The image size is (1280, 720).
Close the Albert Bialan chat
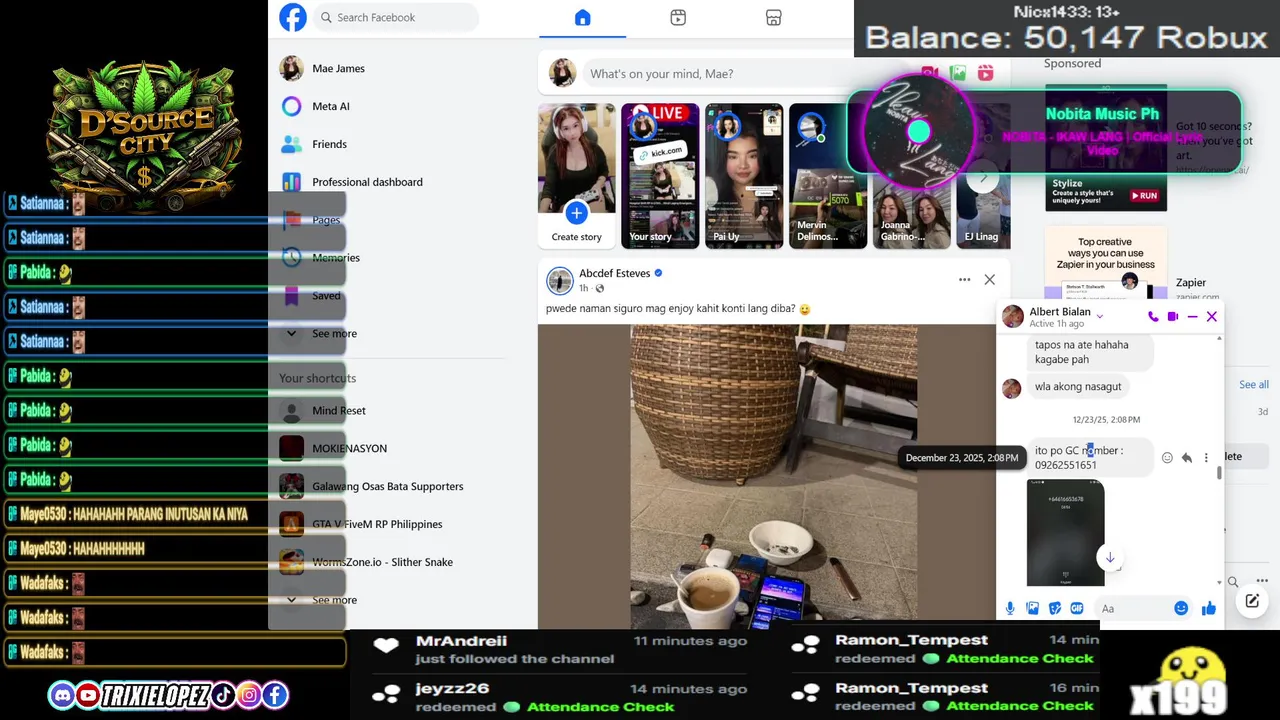pyautogui.click(x=1211, y=316)
